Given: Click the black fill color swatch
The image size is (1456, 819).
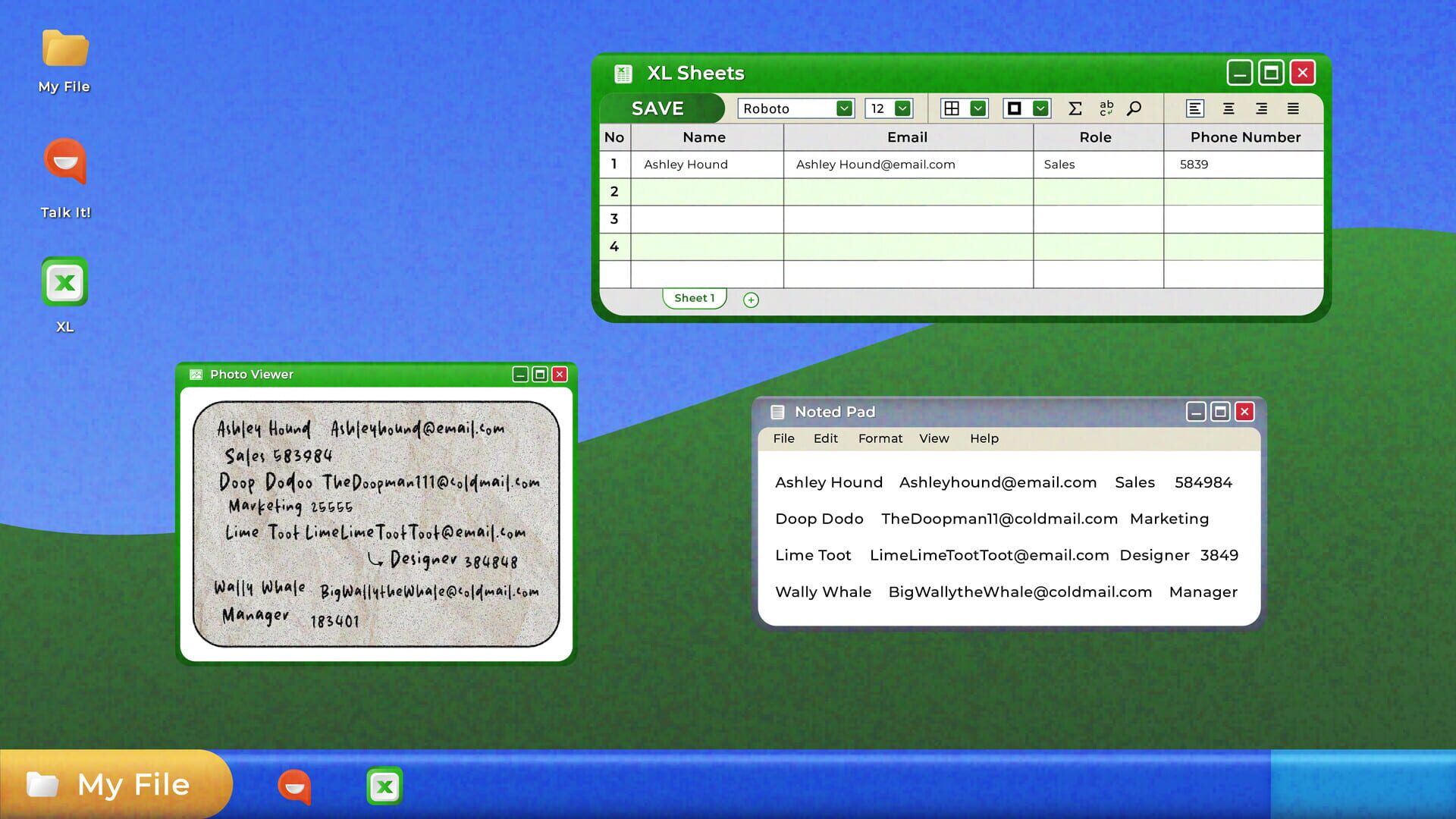Looking at the screenshot, I should pyautogui.click(x=1014, y=108).
